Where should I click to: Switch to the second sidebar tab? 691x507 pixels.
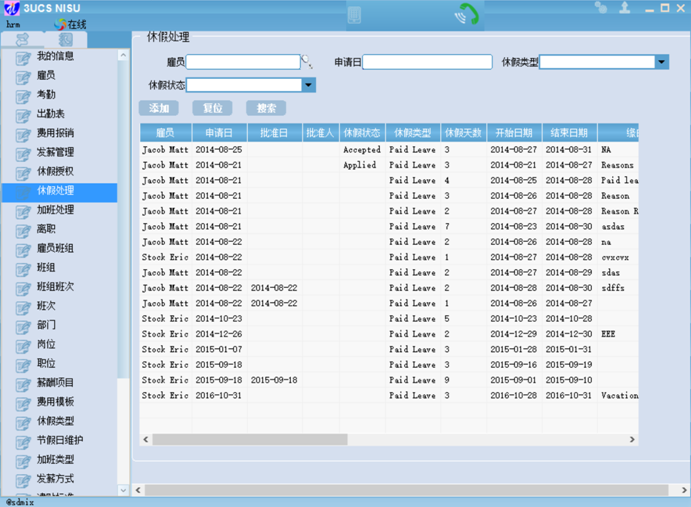pyautogui.click(x=66, y=40)
